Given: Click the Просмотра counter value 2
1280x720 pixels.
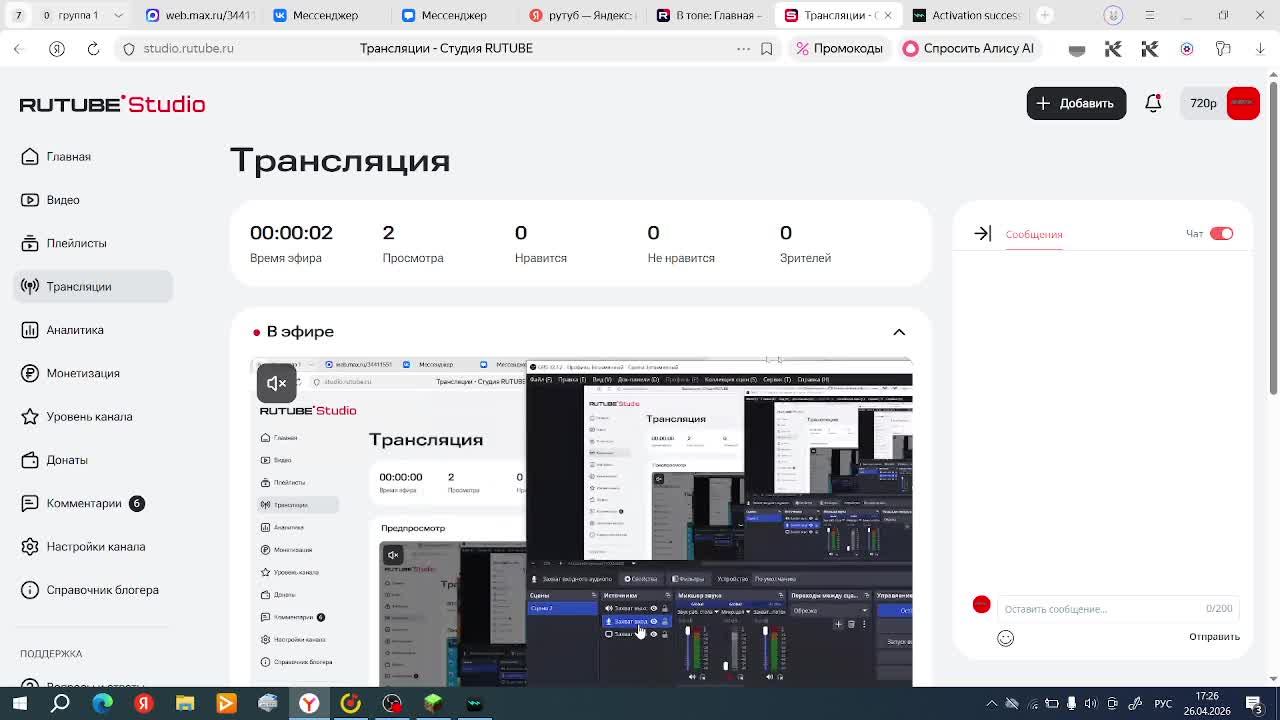Looking at the screenshot, I should pyautogui.click(x=388, y=232).
